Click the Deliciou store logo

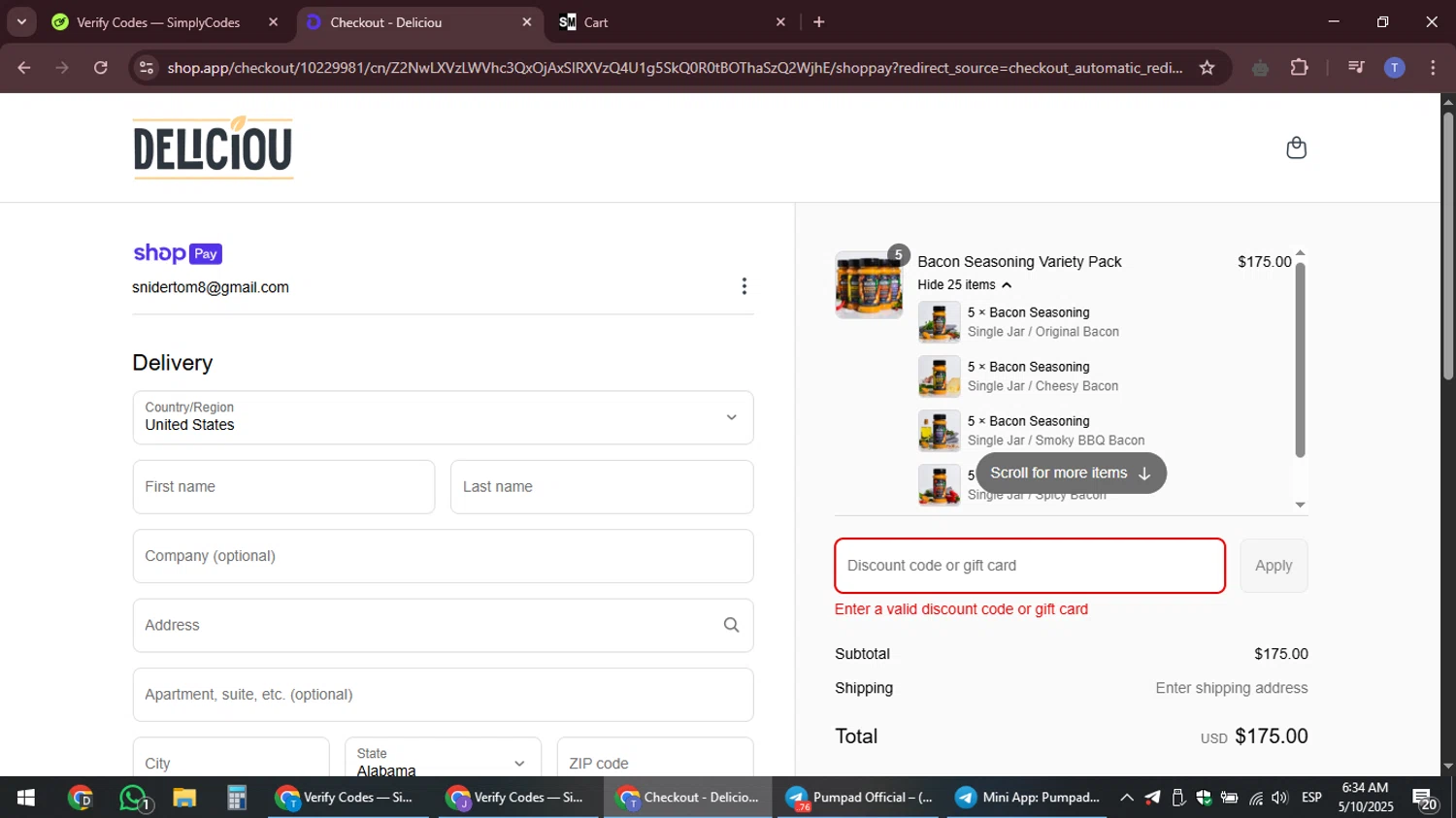coord(214,147)
